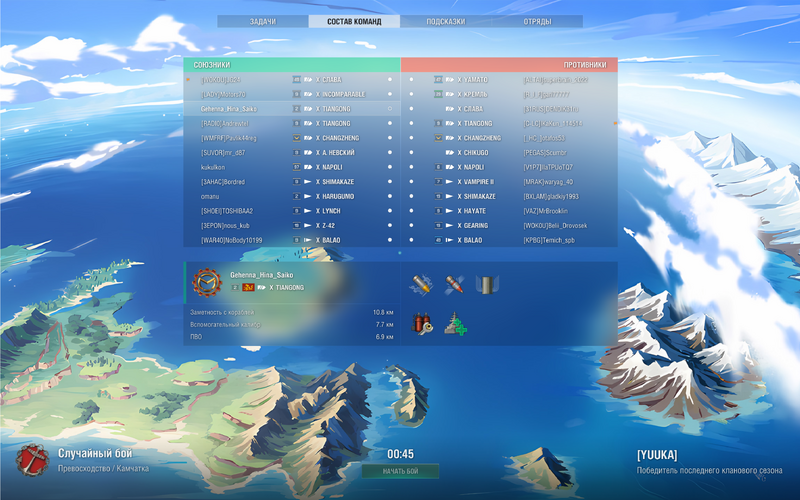Select enemy player [WOKOU]Belii_Drovosek

[555, 226]
